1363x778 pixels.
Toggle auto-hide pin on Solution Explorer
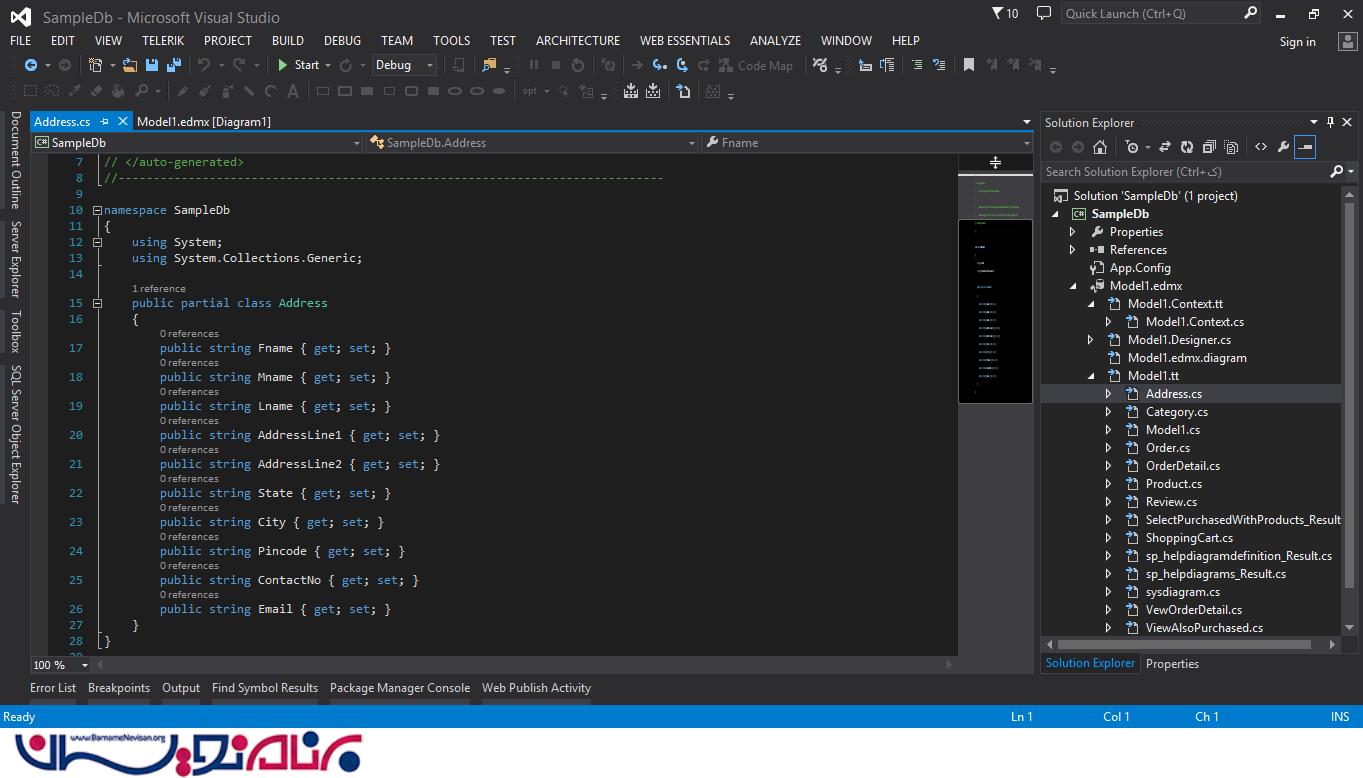(x=1330, y=122)
